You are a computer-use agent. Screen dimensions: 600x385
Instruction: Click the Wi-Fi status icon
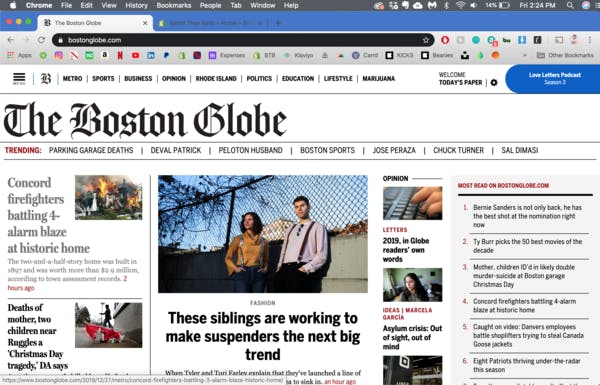coord(461,5)
